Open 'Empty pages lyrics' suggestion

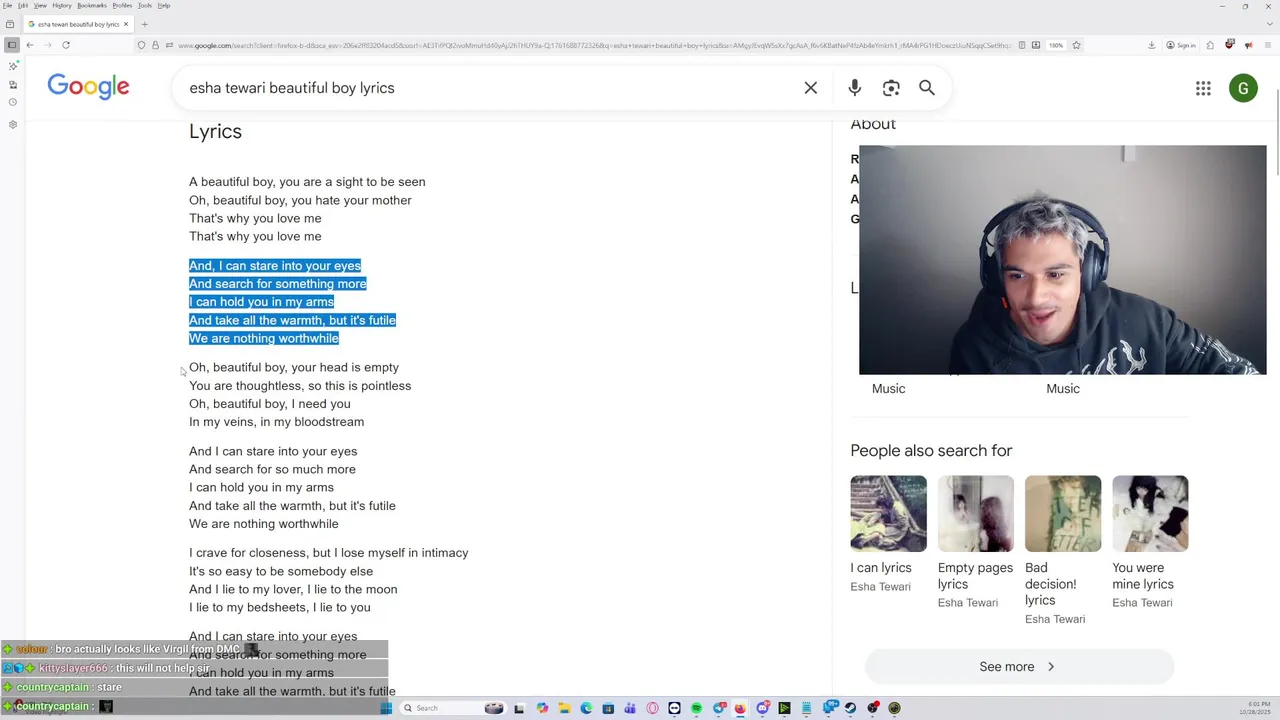click(x=975, y=576)
